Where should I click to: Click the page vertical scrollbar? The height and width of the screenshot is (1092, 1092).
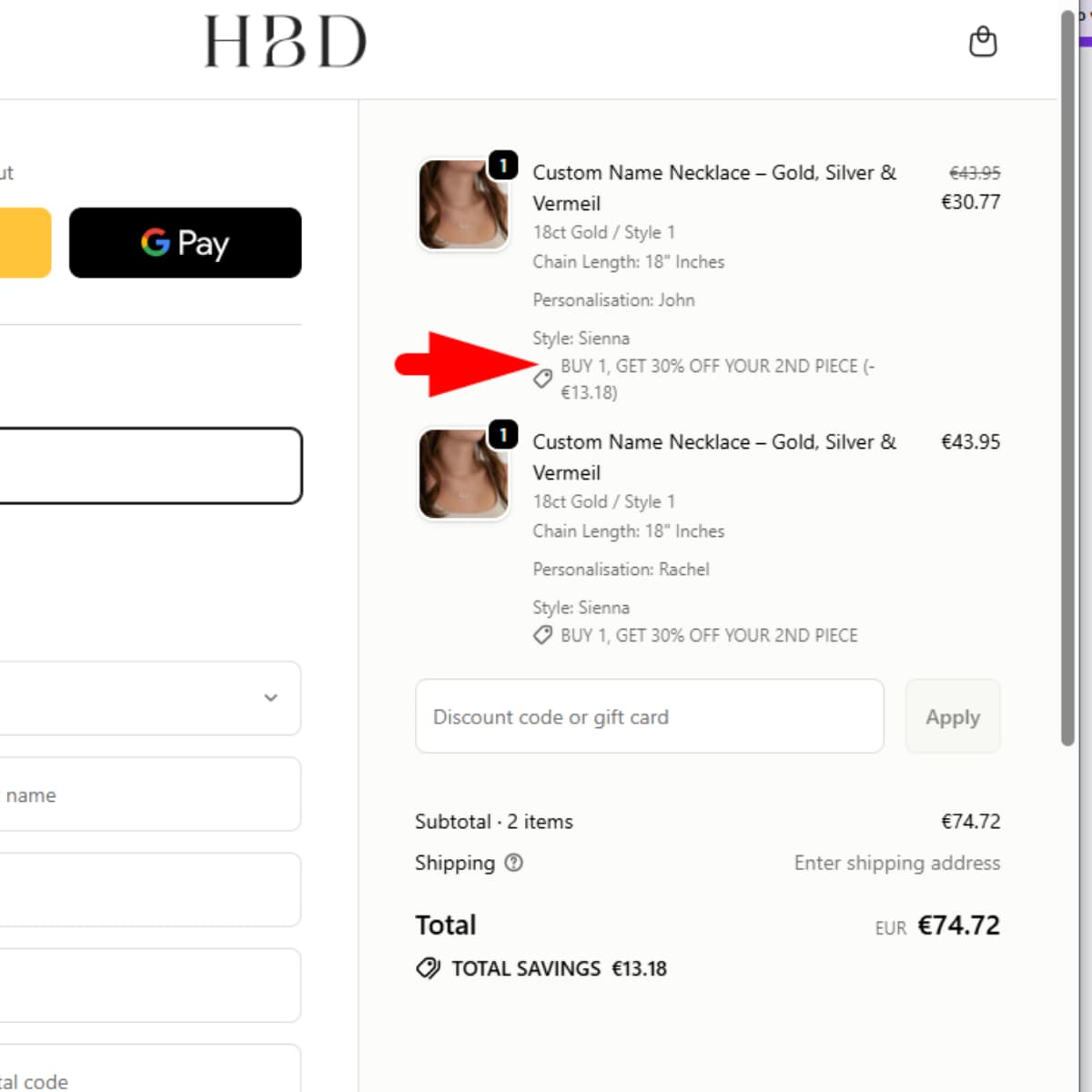[1068, 378]
